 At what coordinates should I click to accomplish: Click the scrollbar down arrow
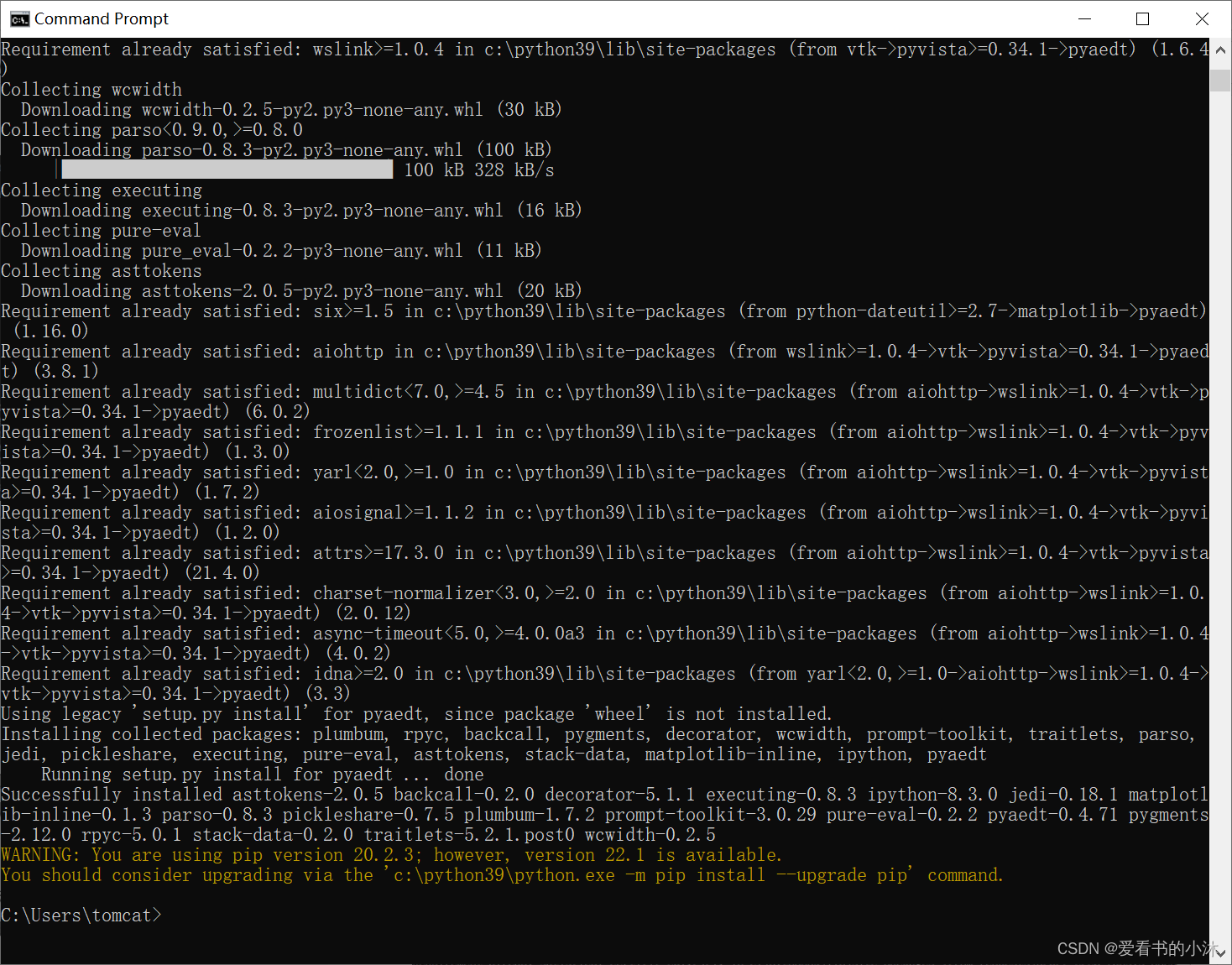point(1220,952)
